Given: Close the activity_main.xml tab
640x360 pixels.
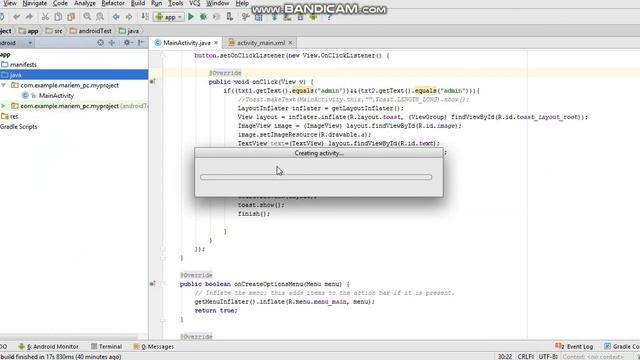Looking at the screenshot, I should tap(290, 43).
